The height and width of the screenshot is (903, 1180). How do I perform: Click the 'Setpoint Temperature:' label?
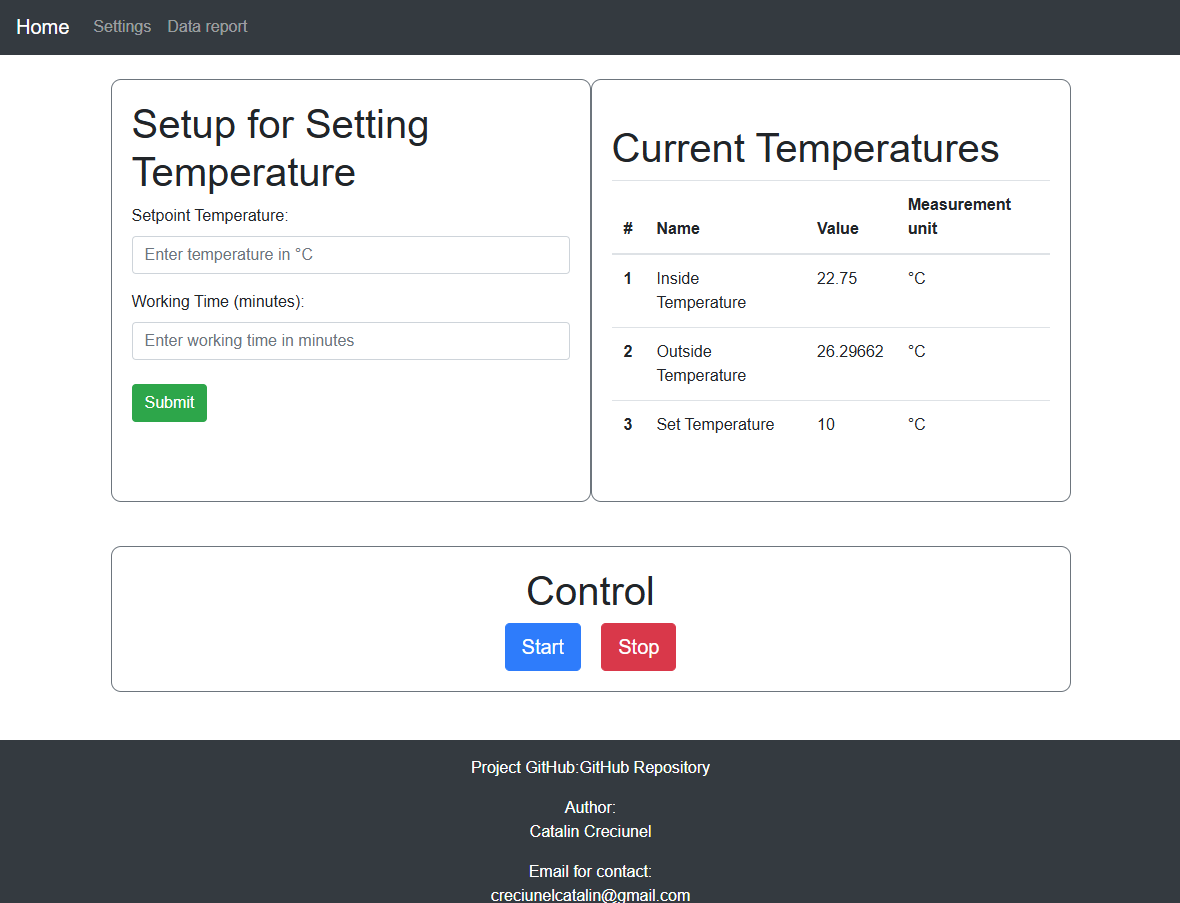coord(210,216)
